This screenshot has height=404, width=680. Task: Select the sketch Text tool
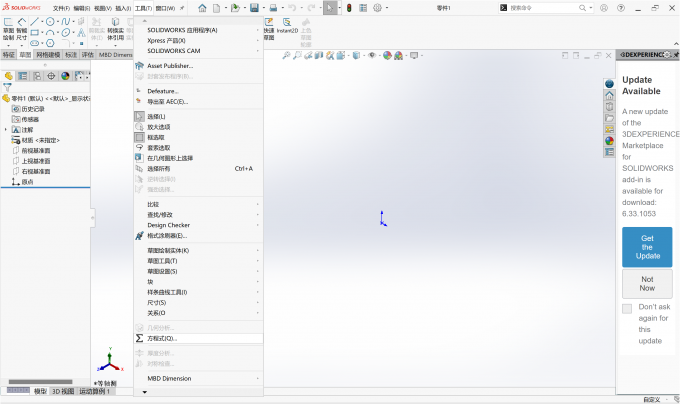81,33
